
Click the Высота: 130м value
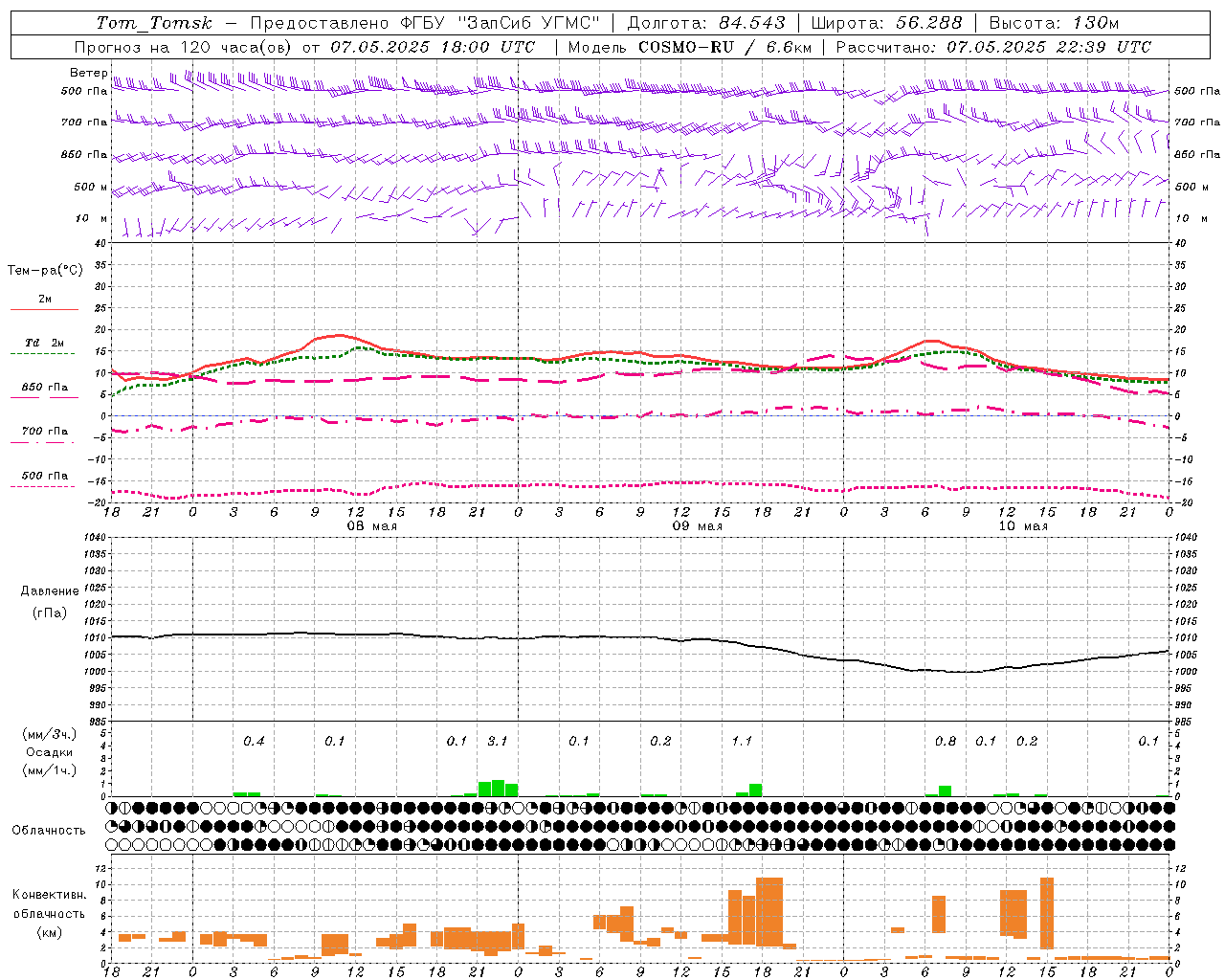tap(1054, 23)
